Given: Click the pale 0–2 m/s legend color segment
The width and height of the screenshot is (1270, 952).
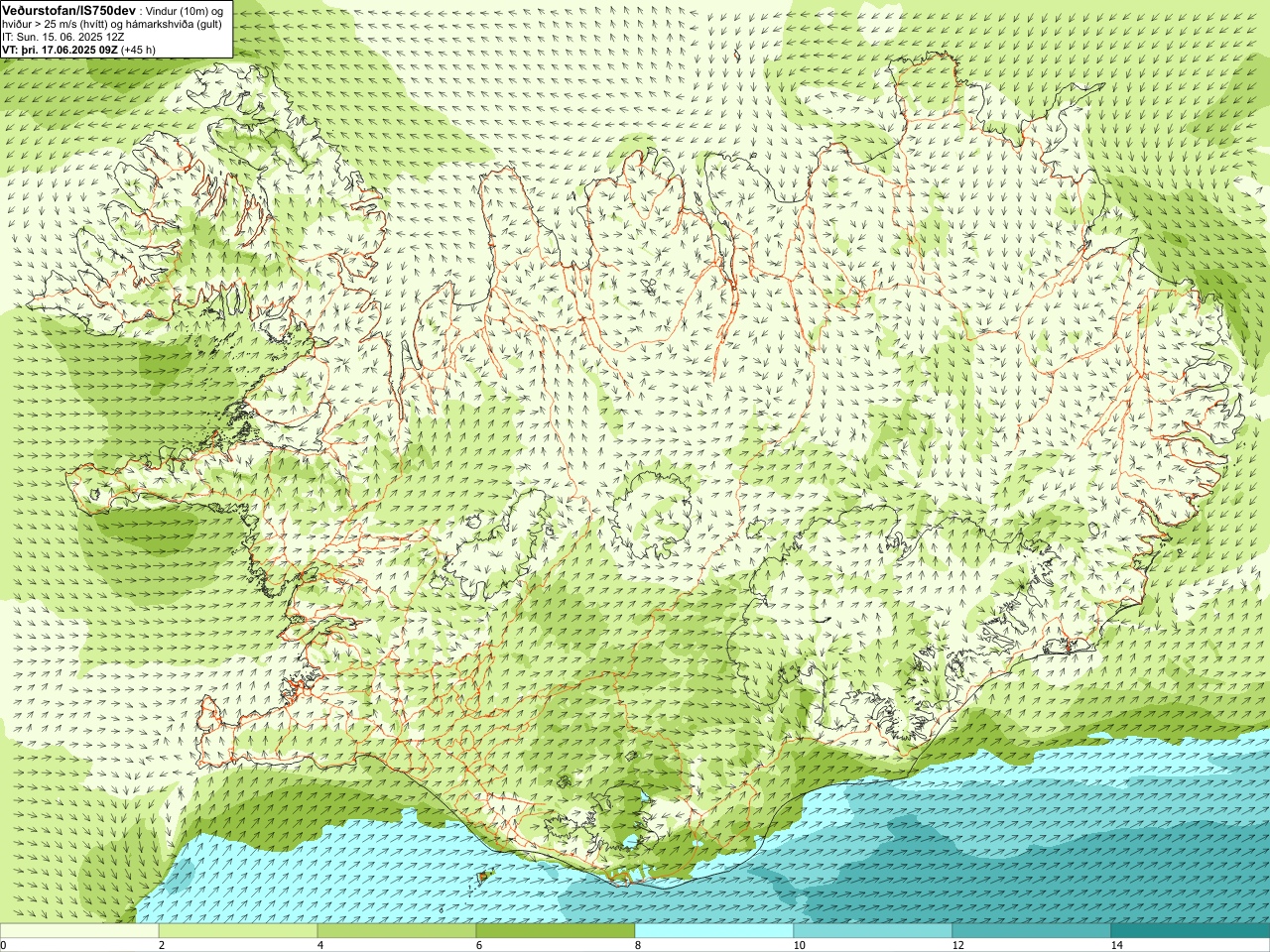Looking at the screenshot, I should pyautogui.click(x=79, y=931).
